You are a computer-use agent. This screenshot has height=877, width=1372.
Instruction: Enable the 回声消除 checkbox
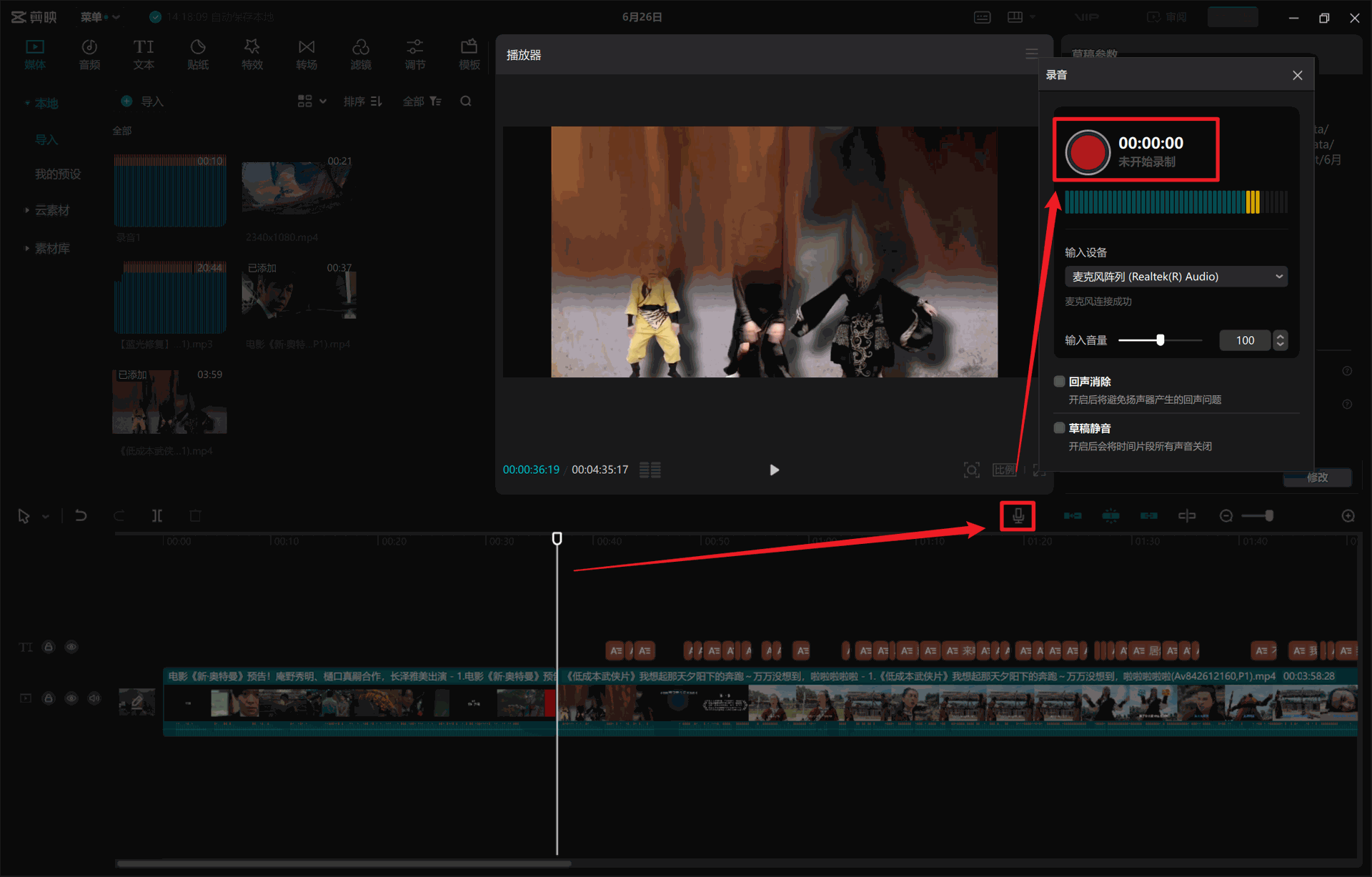[1059, 381]
